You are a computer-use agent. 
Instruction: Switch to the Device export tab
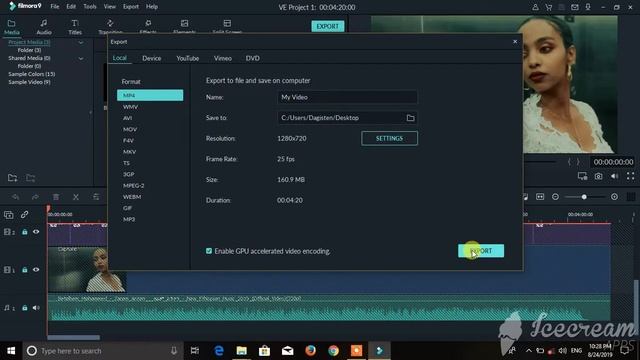coord(151,58)
